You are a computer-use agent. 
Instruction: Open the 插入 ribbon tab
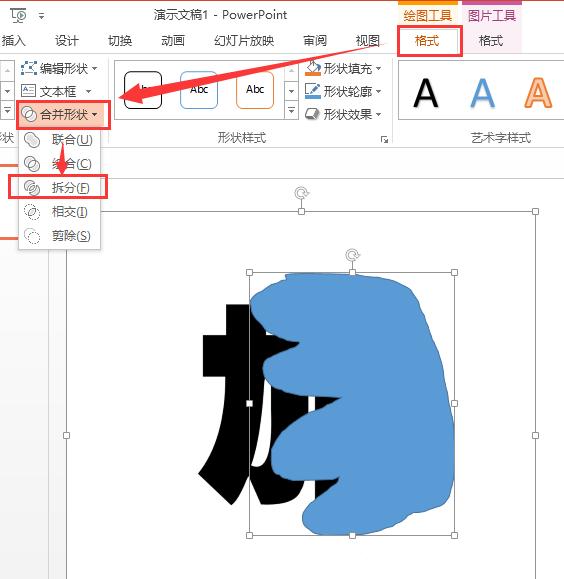pos(13,41)
